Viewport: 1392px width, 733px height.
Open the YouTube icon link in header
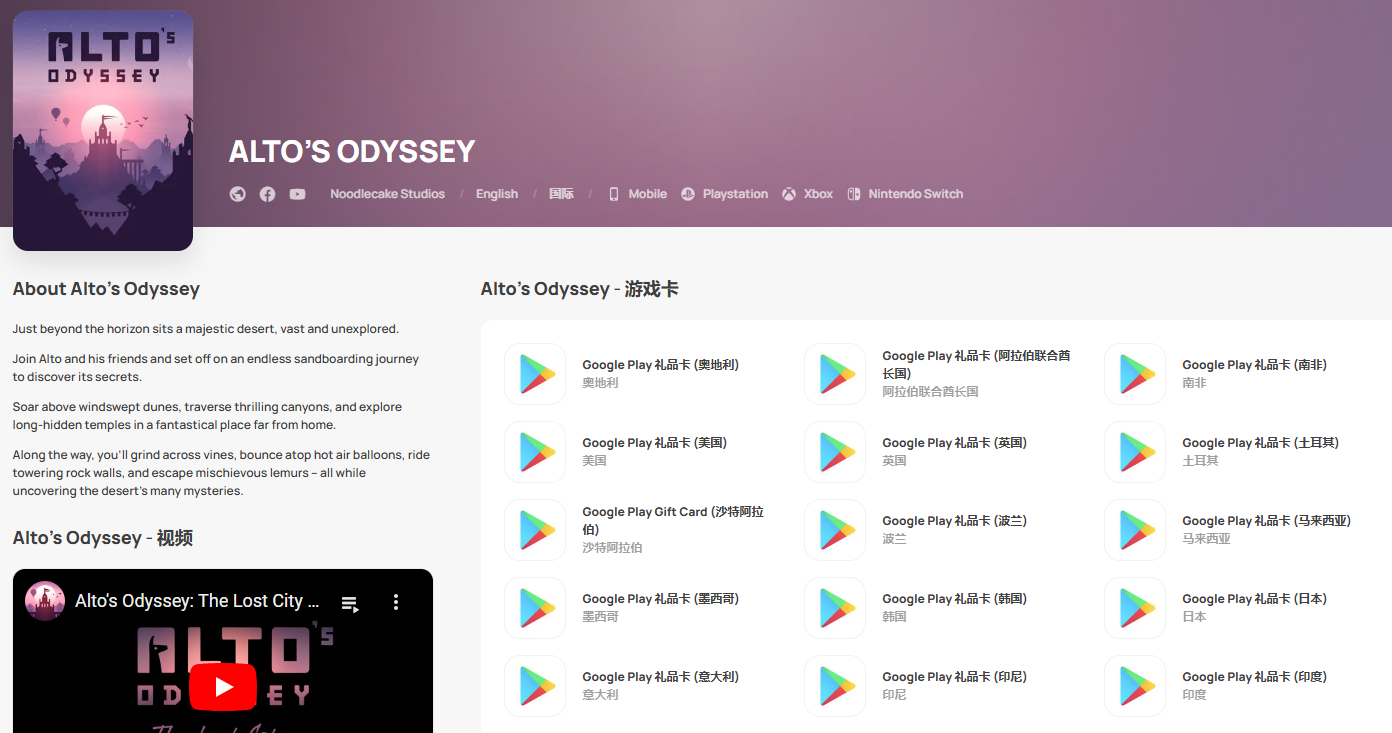click(x=297, y=194)
